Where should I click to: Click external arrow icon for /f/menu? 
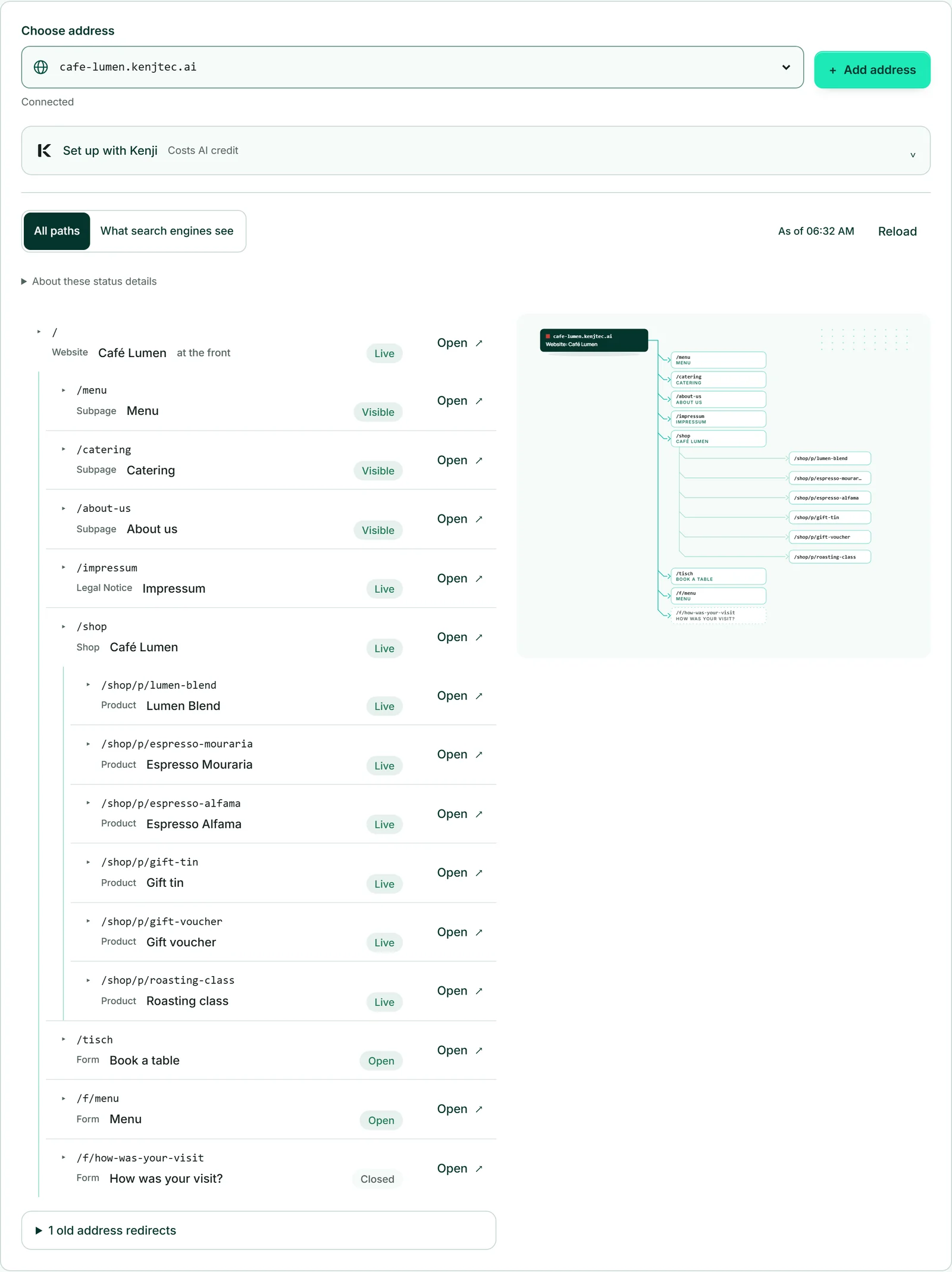point(479,1110)
